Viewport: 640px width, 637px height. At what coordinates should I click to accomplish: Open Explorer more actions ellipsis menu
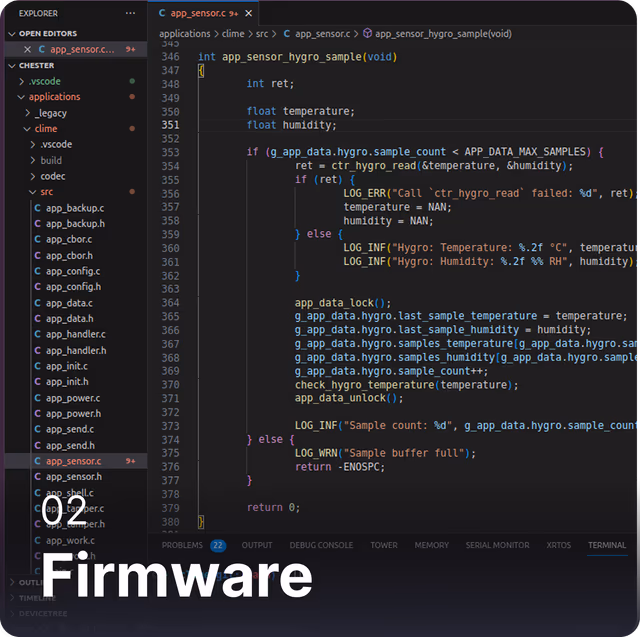[130, 13]
